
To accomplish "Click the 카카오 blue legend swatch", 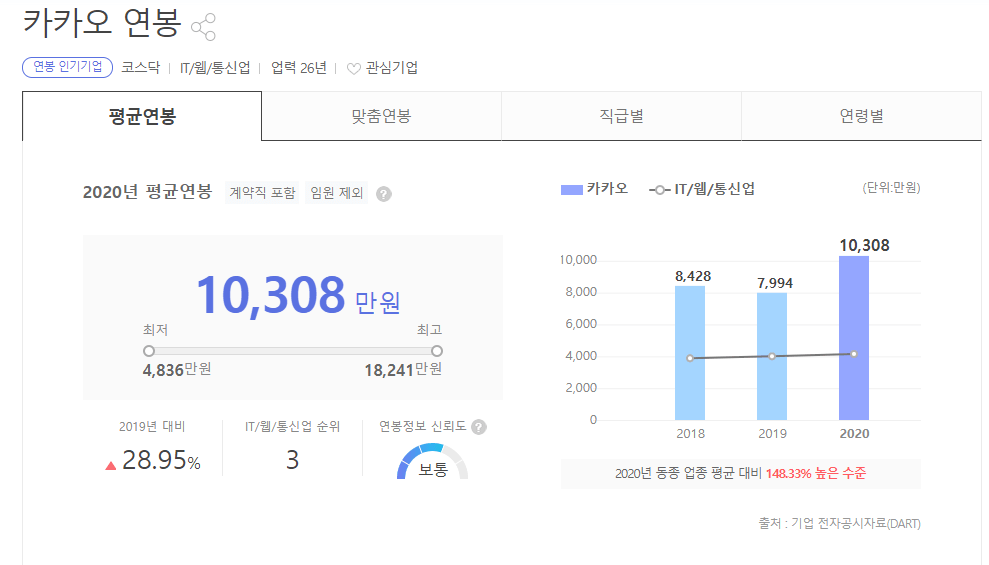I will pyautogui.click(x=571, y=189).
